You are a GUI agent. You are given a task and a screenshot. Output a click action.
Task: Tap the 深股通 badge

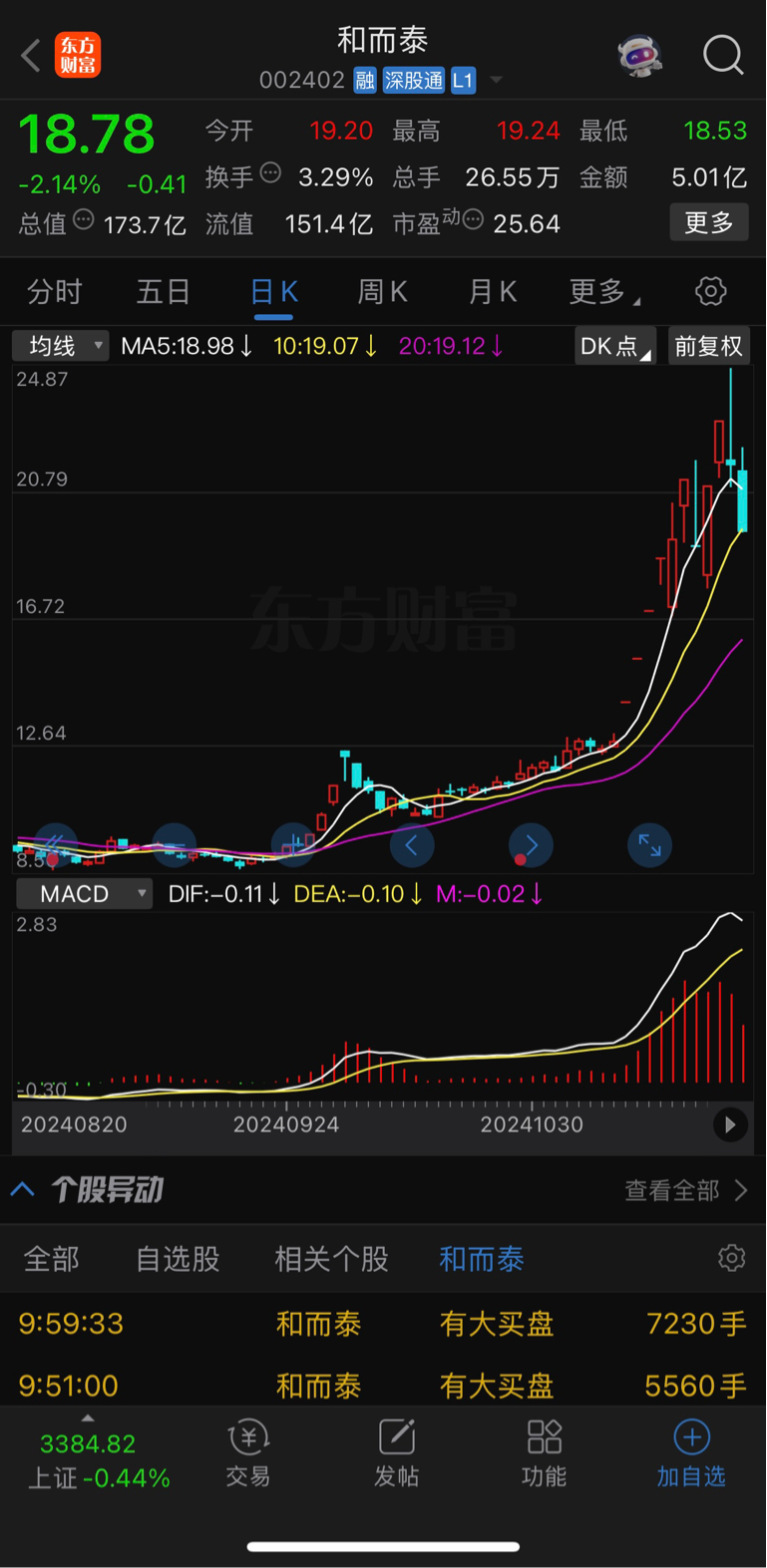(x=414, y=81)
